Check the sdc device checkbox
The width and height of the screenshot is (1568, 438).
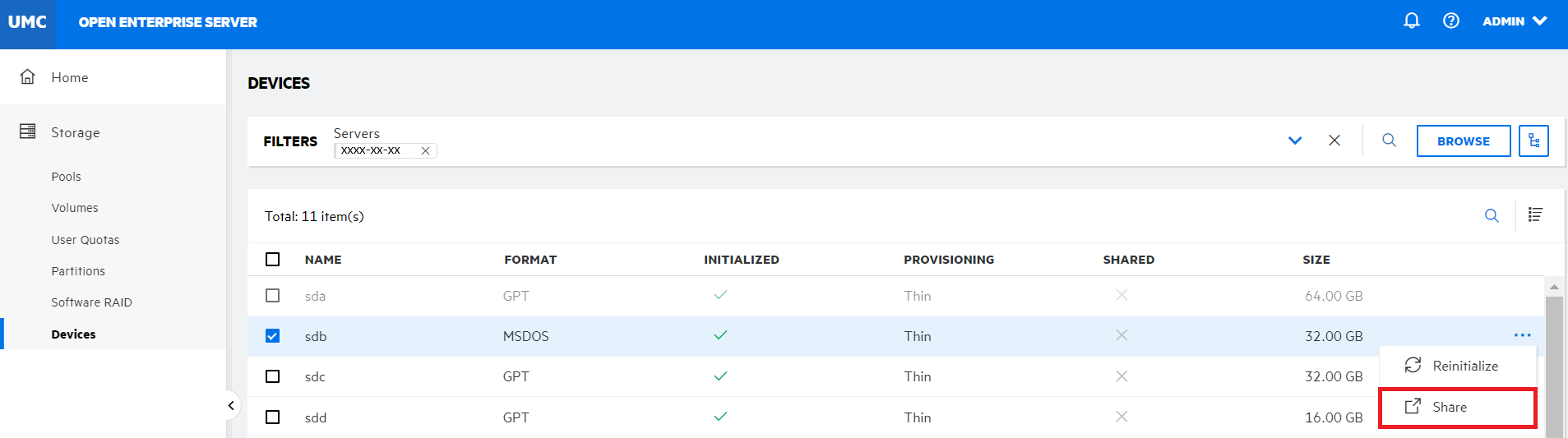click(273, 376)
